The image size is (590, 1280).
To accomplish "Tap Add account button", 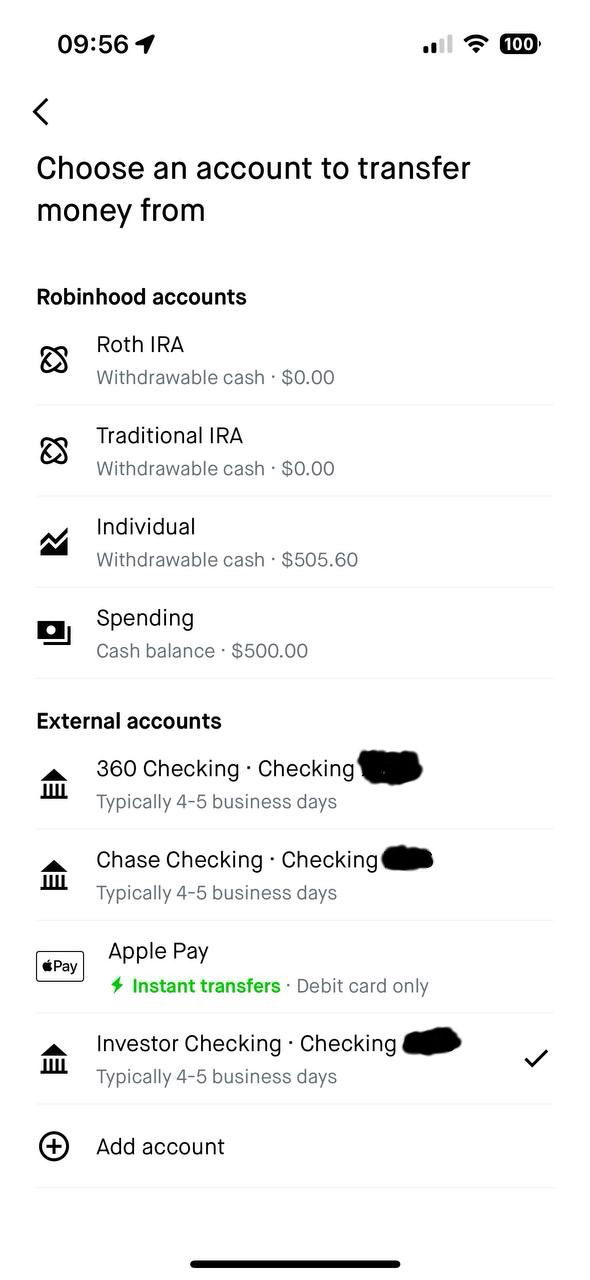I will (295, 1146).
